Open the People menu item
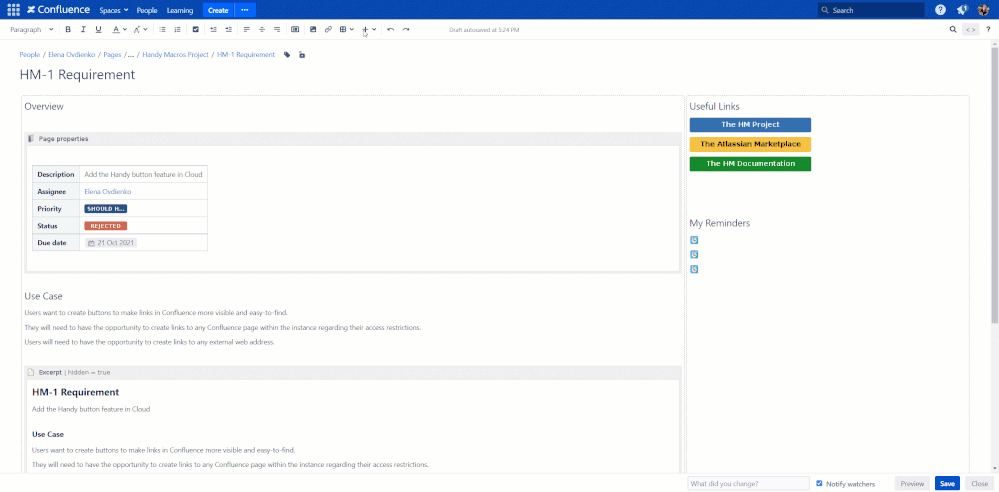999x492 pixels. click(147, 10)
